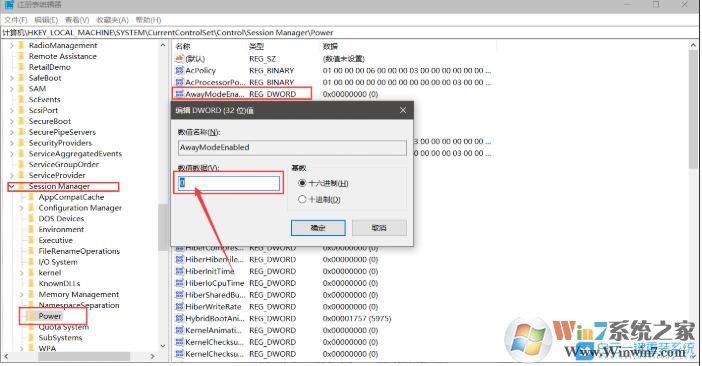Viewport: 702px width, 366px height.
Task: Click the AcPolicy binary value icon
Action: point(180,70)
